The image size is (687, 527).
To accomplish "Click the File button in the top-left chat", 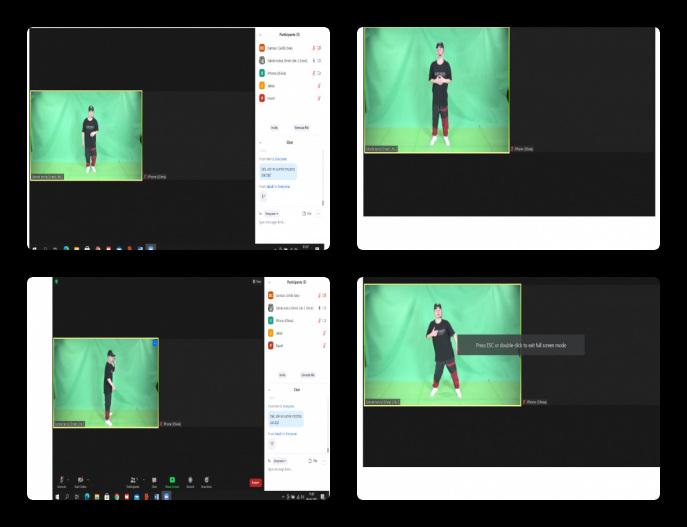I will tap(307, 213).
